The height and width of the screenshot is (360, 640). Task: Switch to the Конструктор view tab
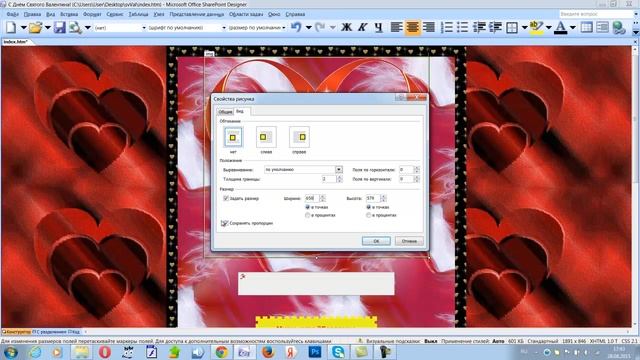tap(16, 332)
